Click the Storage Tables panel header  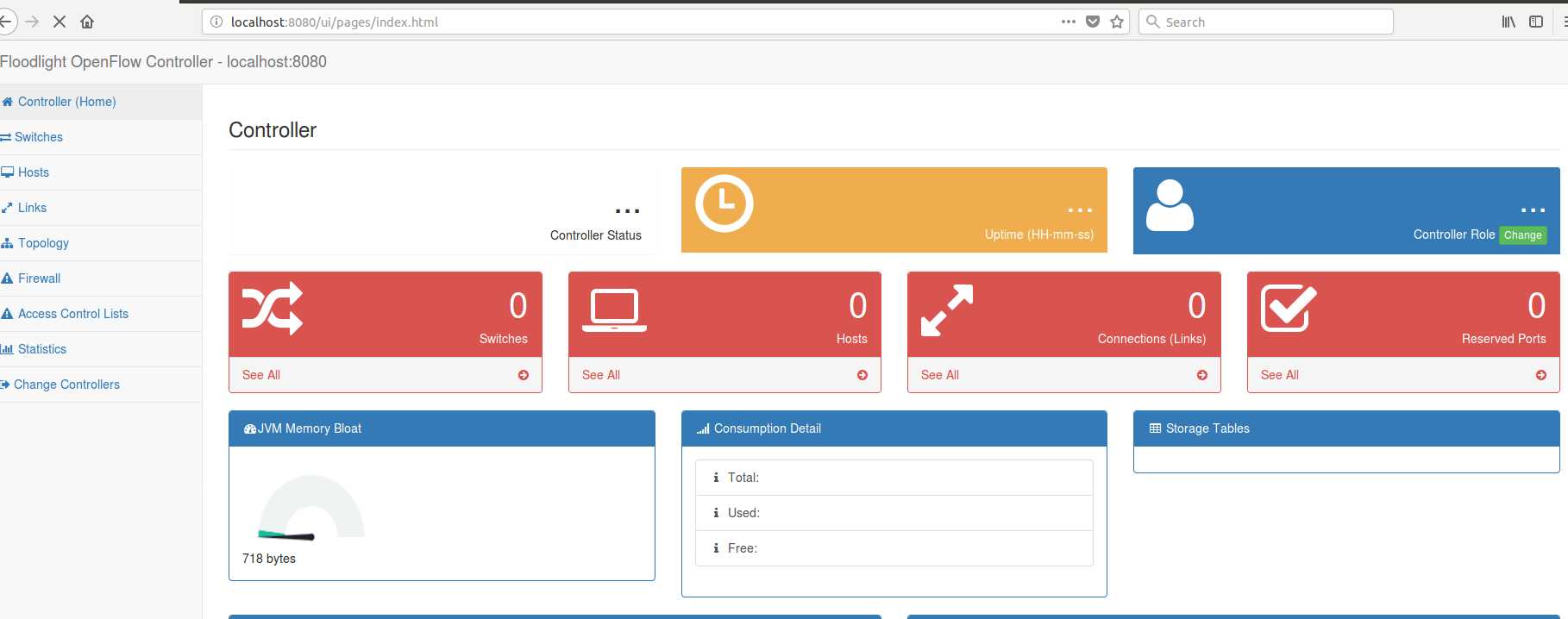tap(1346, 428)
